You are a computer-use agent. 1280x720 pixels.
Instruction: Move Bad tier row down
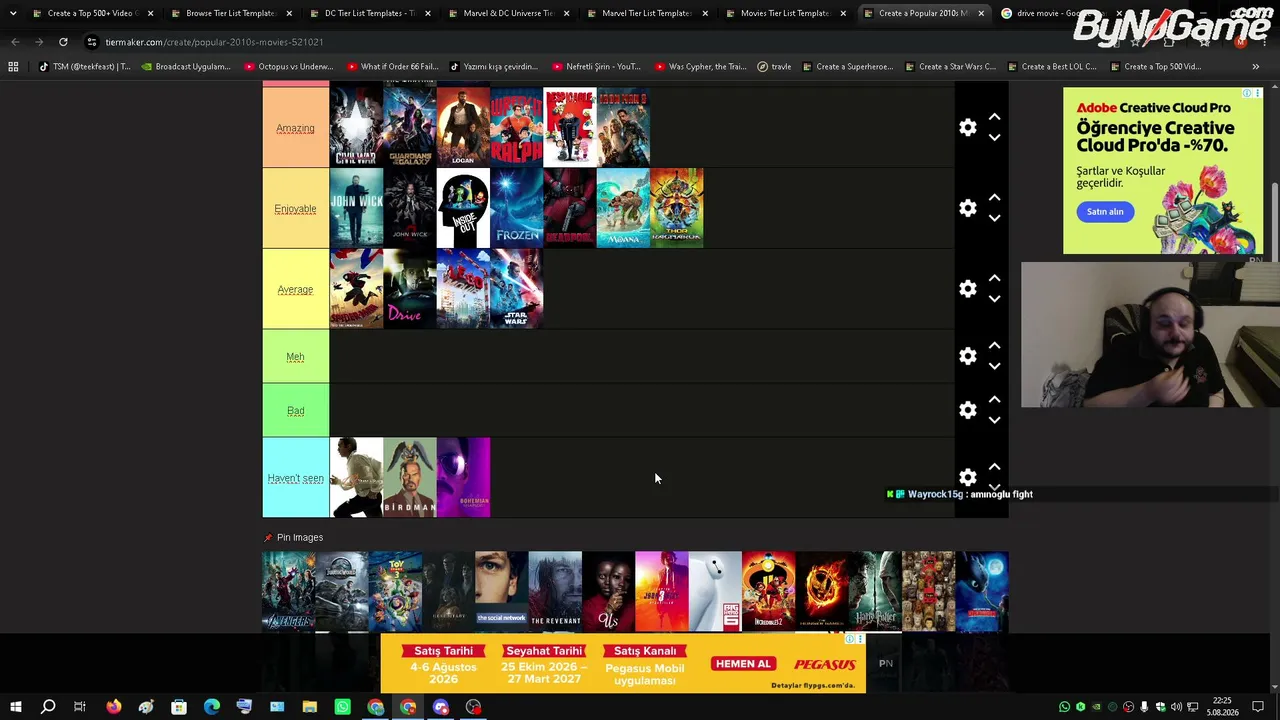coord(994,420)
